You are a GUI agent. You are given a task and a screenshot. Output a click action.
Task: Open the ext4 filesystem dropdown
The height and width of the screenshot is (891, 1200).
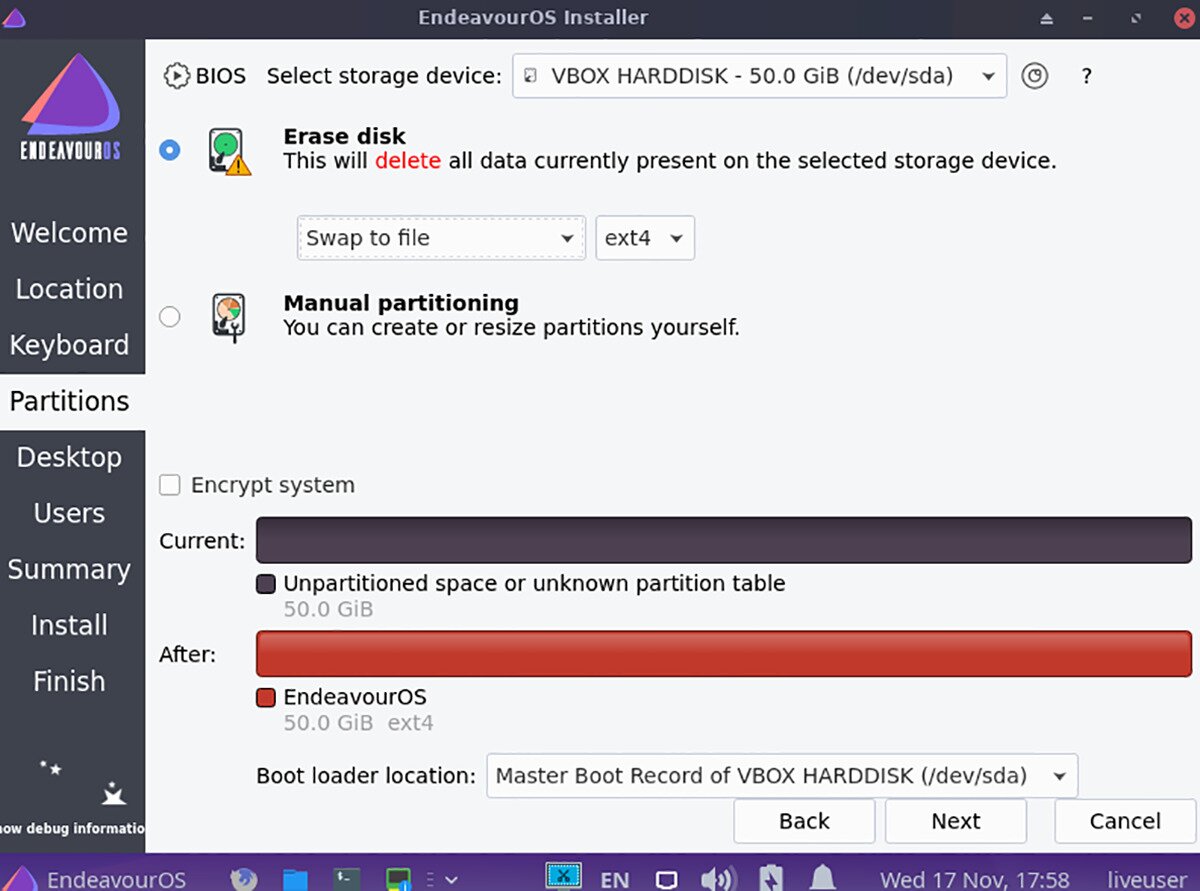pos(645,238)
